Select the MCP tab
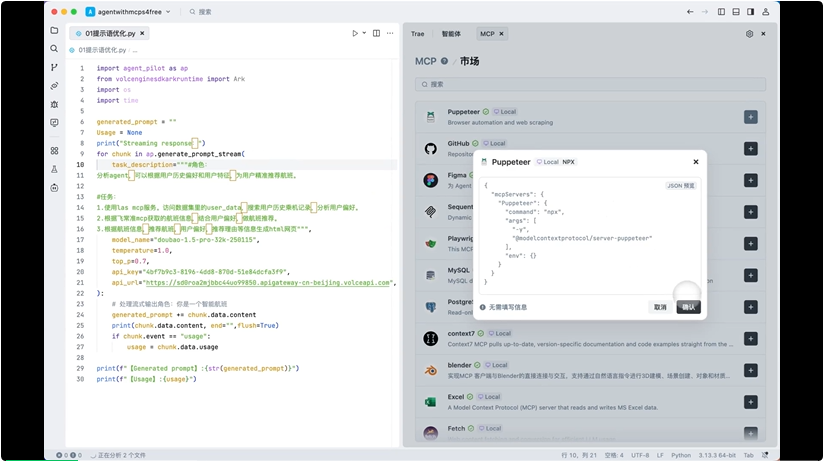 click(x=487, y=34)
